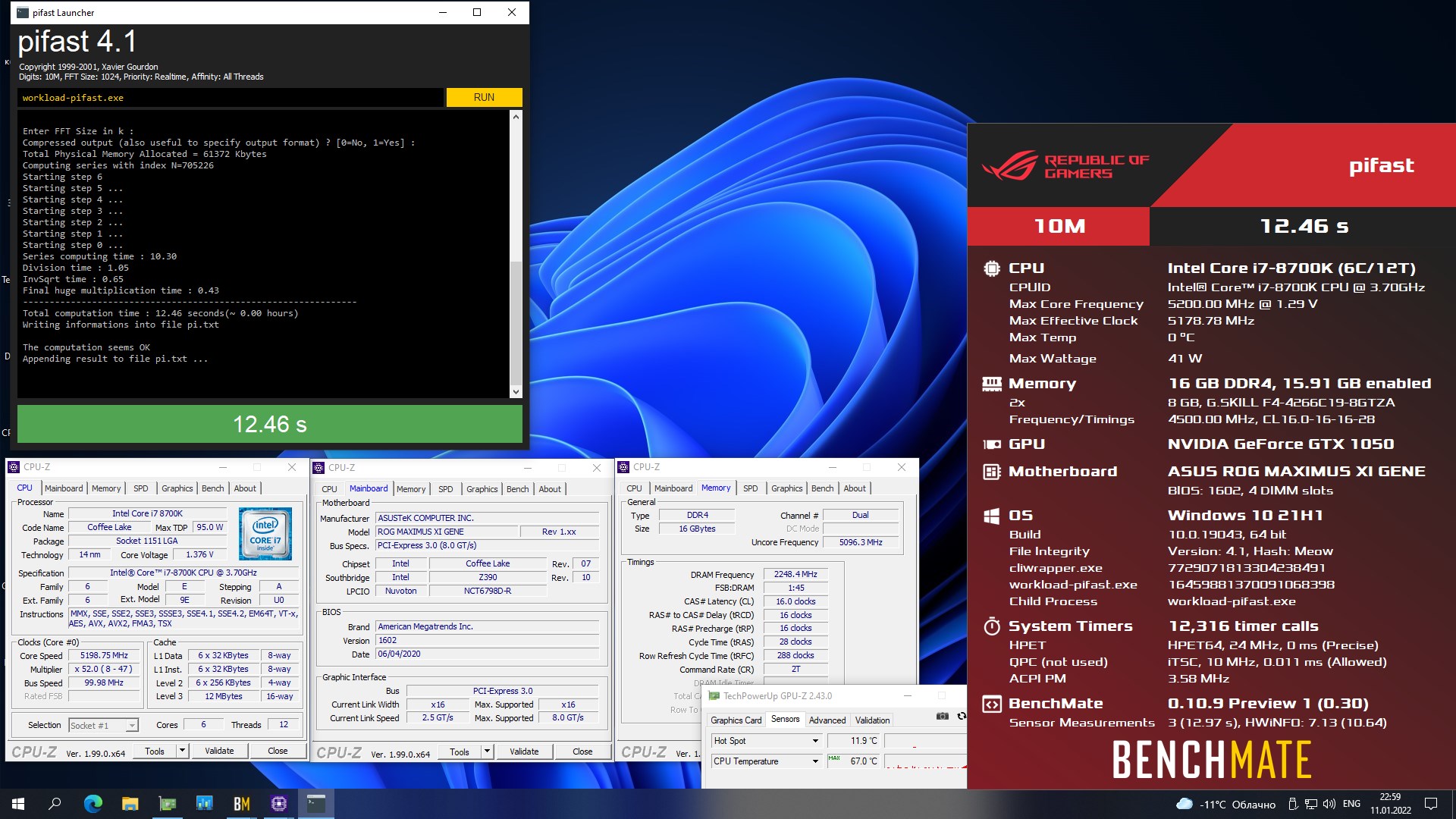Click the GPU icon in BenchMate panel
Screen dimensions: 1456x819
click(x=991, y=444)
